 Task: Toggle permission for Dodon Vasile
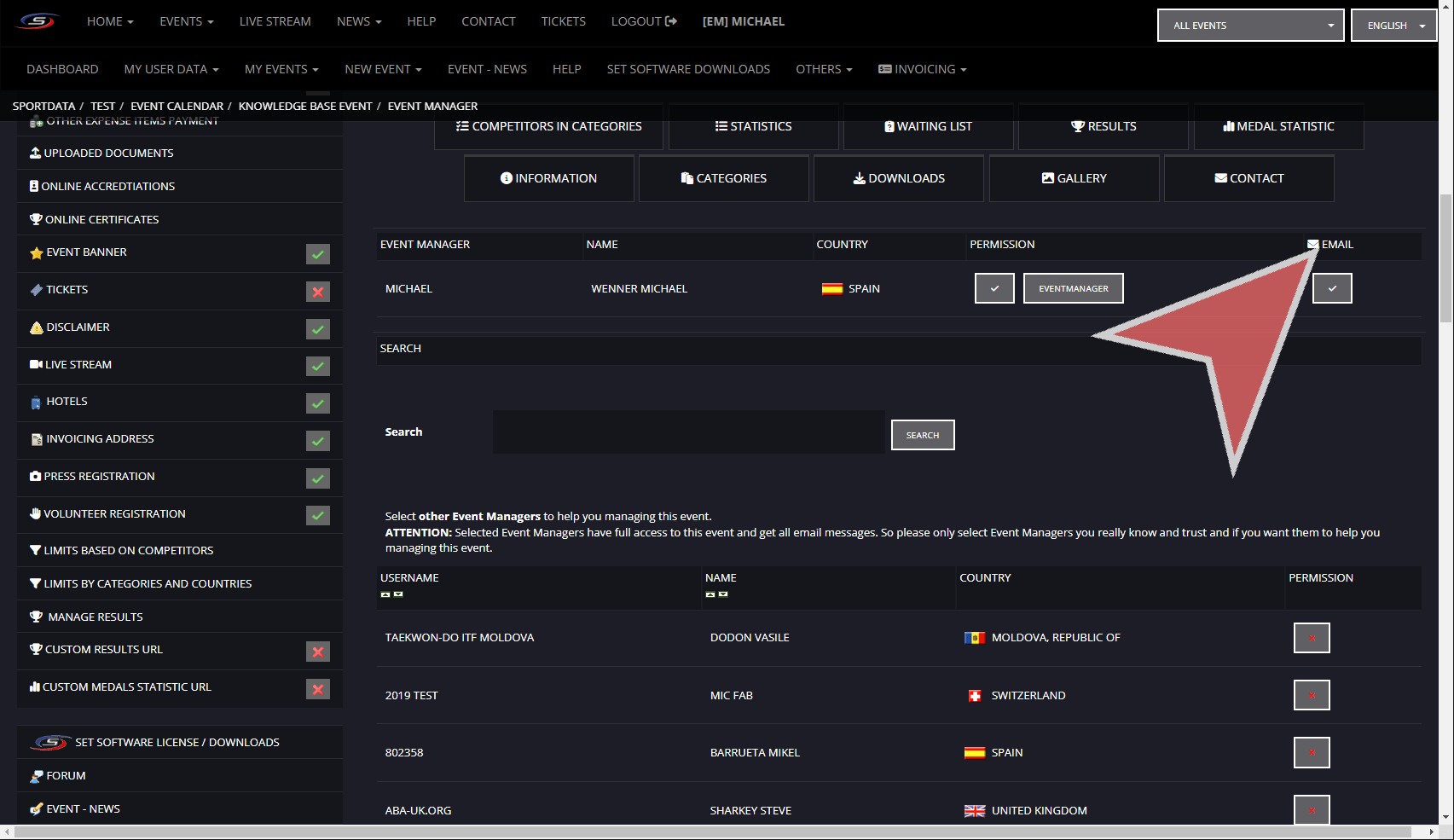point(1311,638)
